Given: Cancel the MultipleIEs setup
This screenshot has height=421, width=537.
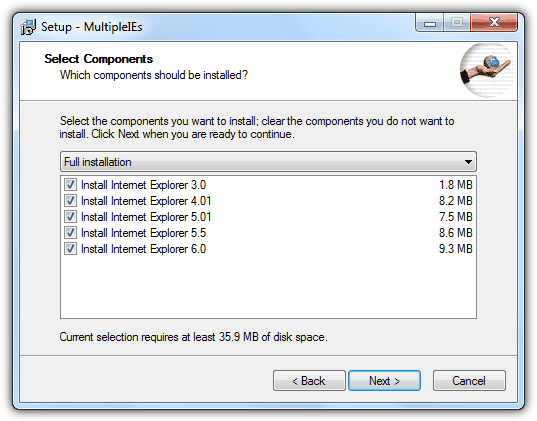Looking at the screenshot, I should coord(469,381).
